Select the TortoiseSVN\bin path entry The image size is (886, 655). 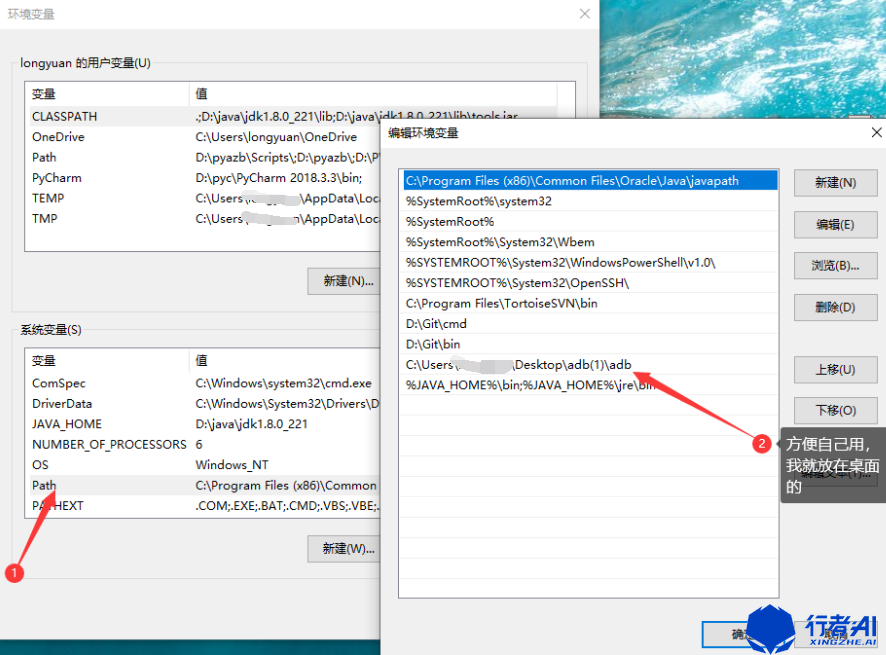tap(590, 303)
